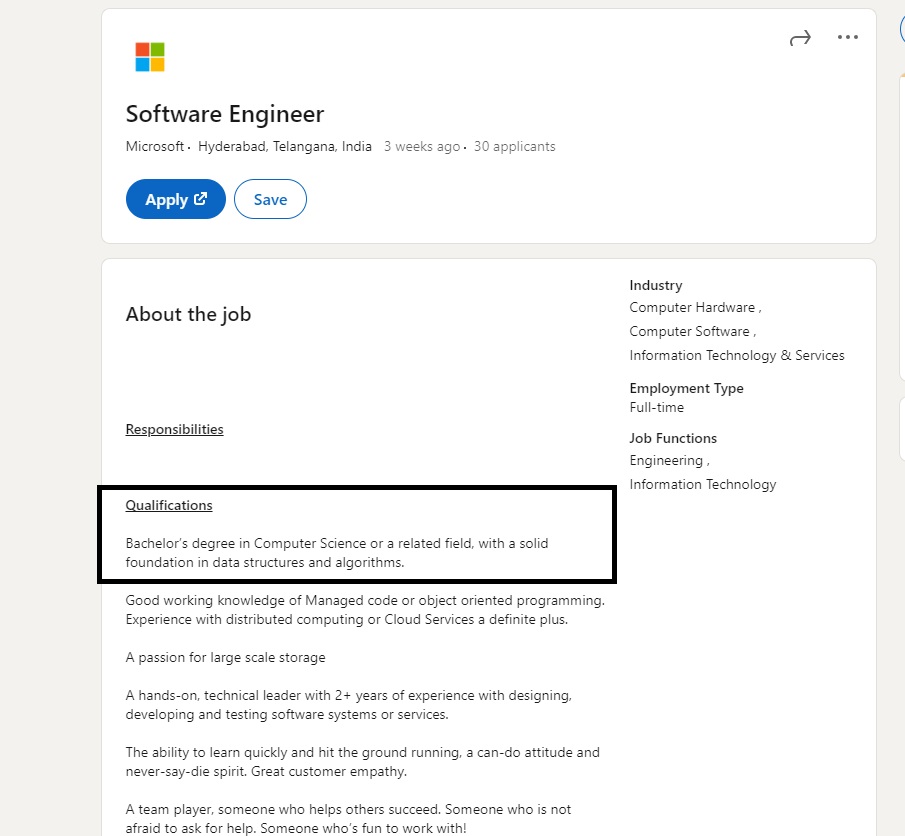
Task: Click the Microsoft company logo
Action: pos(150,57)
